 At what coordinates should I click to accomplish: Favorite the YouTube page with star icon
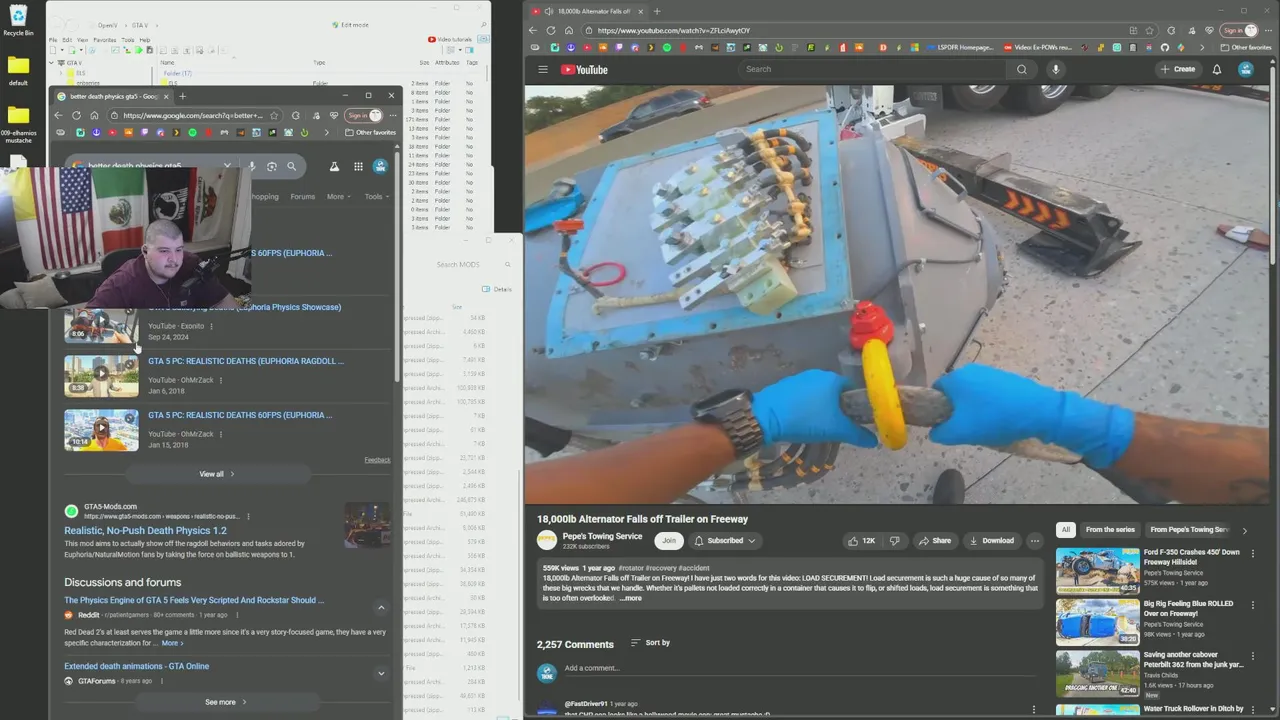[x=1151, y=31]
